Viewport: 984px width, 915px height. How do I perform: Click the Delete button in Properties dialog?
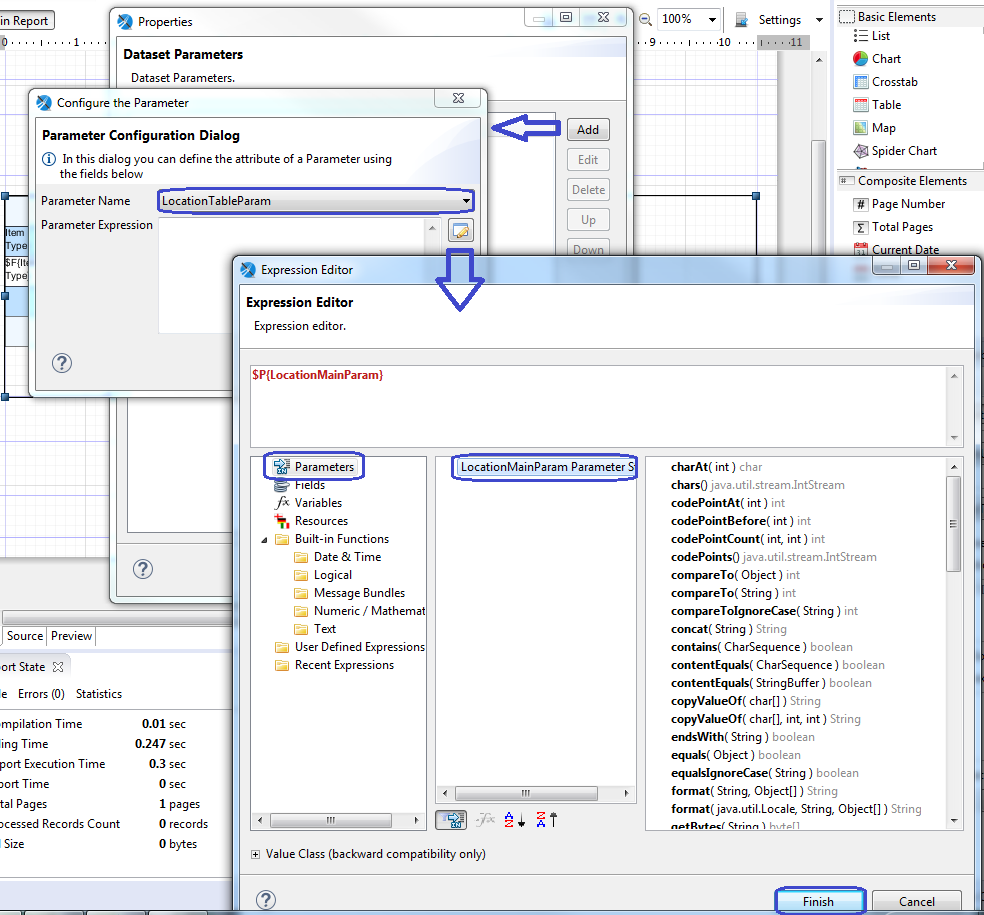click(x=588, y=190)
